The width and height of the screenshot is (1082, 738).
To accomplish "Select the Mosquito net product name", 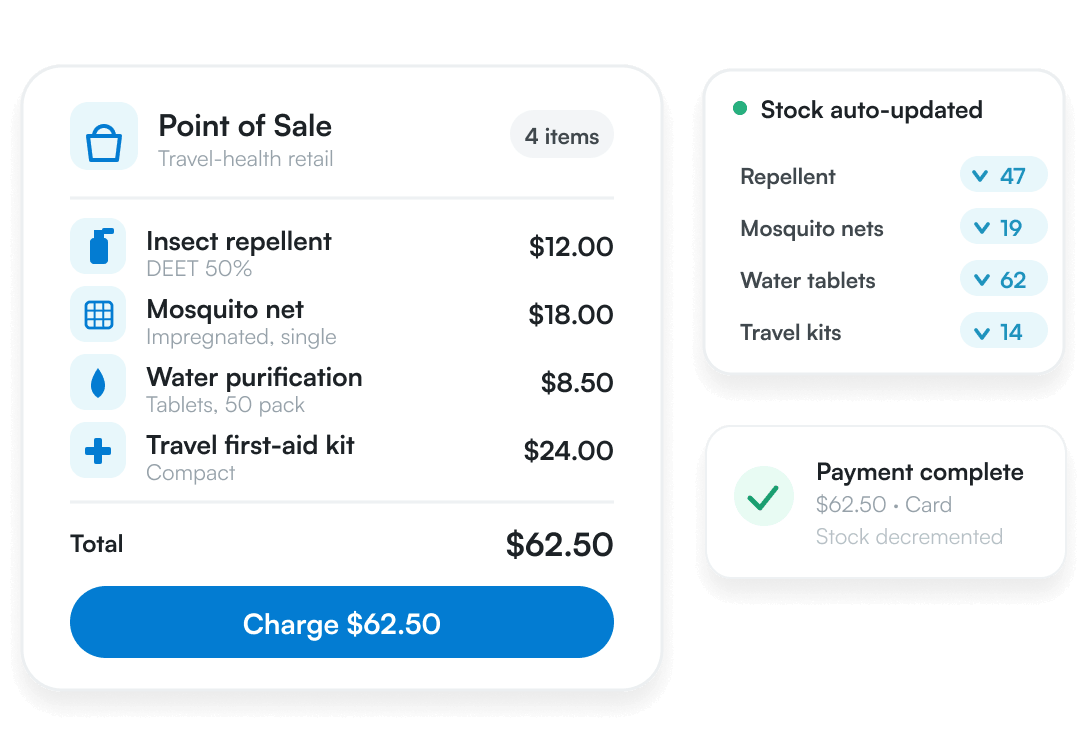I will [x=225, y=310].
